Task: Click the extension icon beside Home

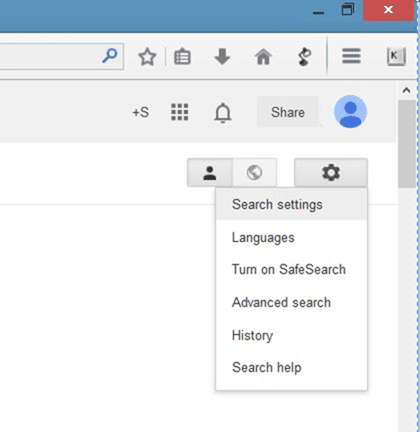Action: coord(304,56)
